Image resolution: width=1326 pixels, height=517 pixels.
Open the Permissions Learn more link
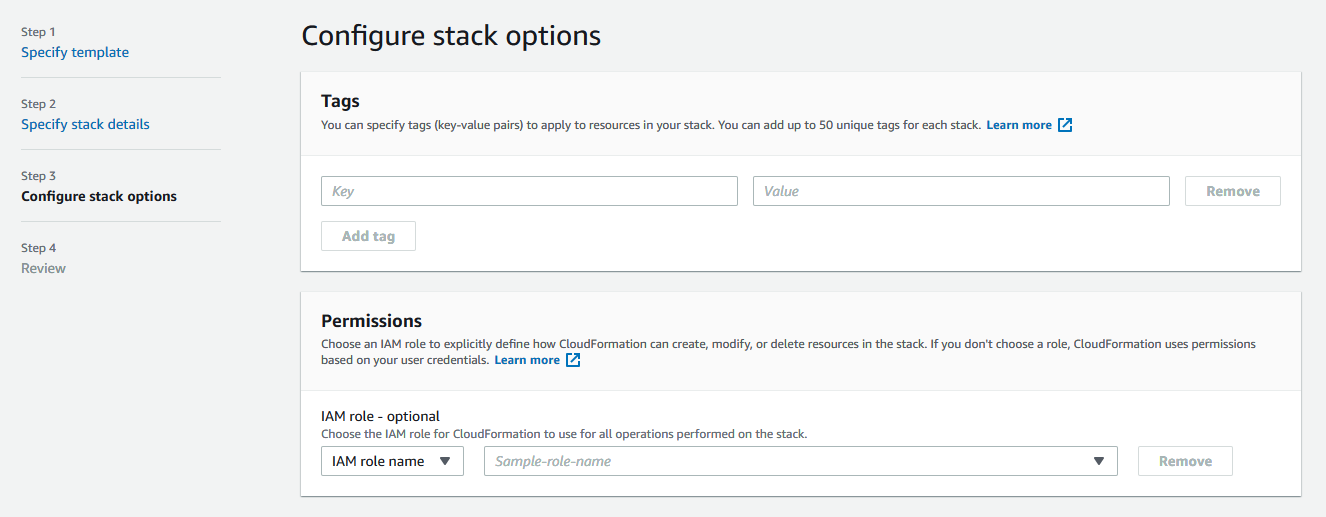pos(526,360)
